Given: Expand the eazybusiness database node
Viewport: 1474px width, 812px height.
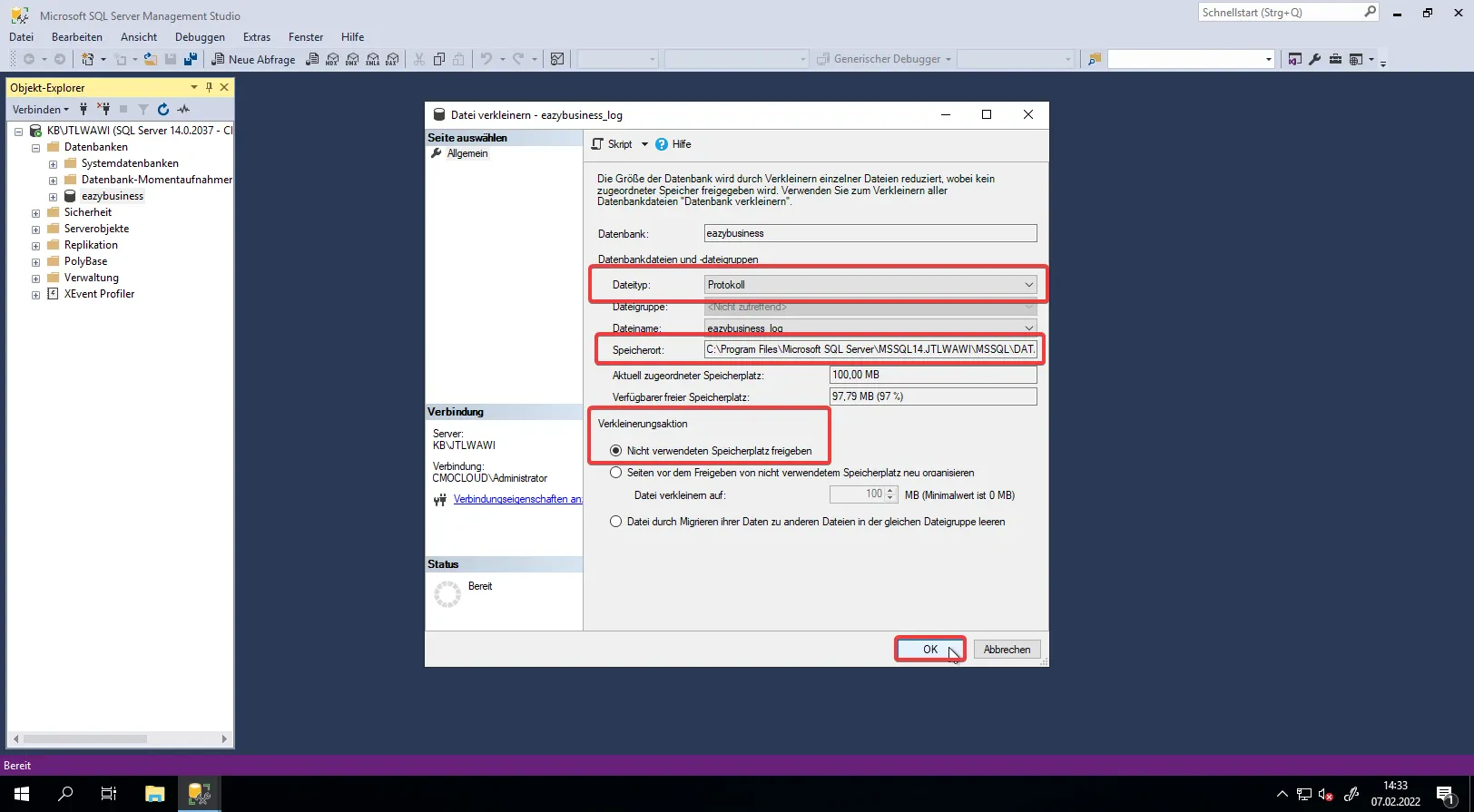Looking at the screenshot, I should pos(53,197).
